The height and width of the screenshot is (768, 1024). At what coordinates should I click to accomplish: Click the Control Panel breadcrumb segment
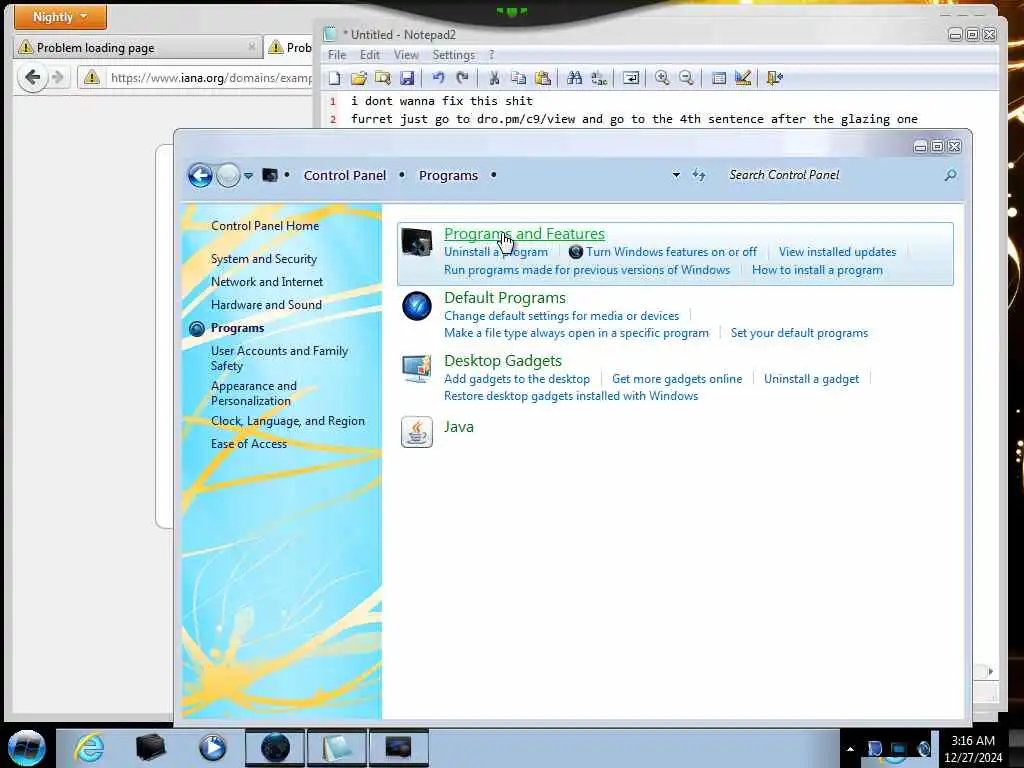345,176
